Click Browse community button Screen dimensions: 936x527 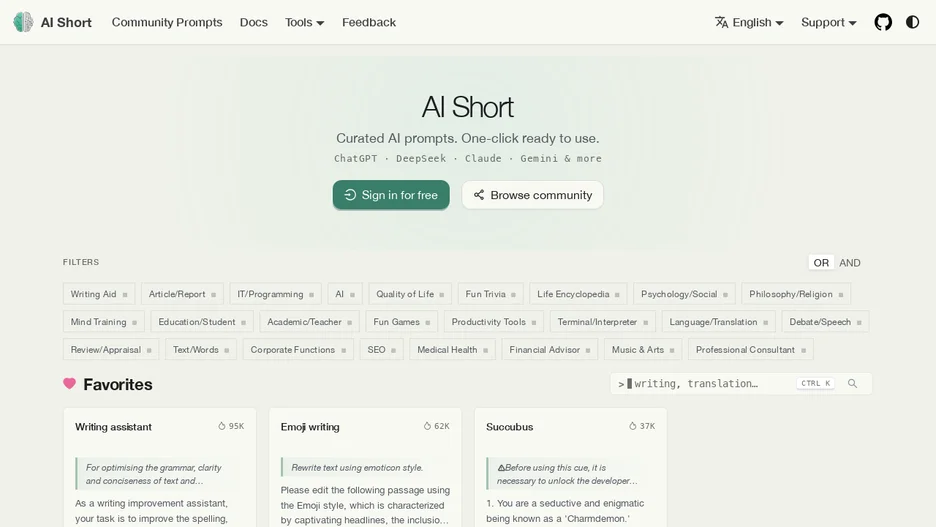click(x=532, y=195)
